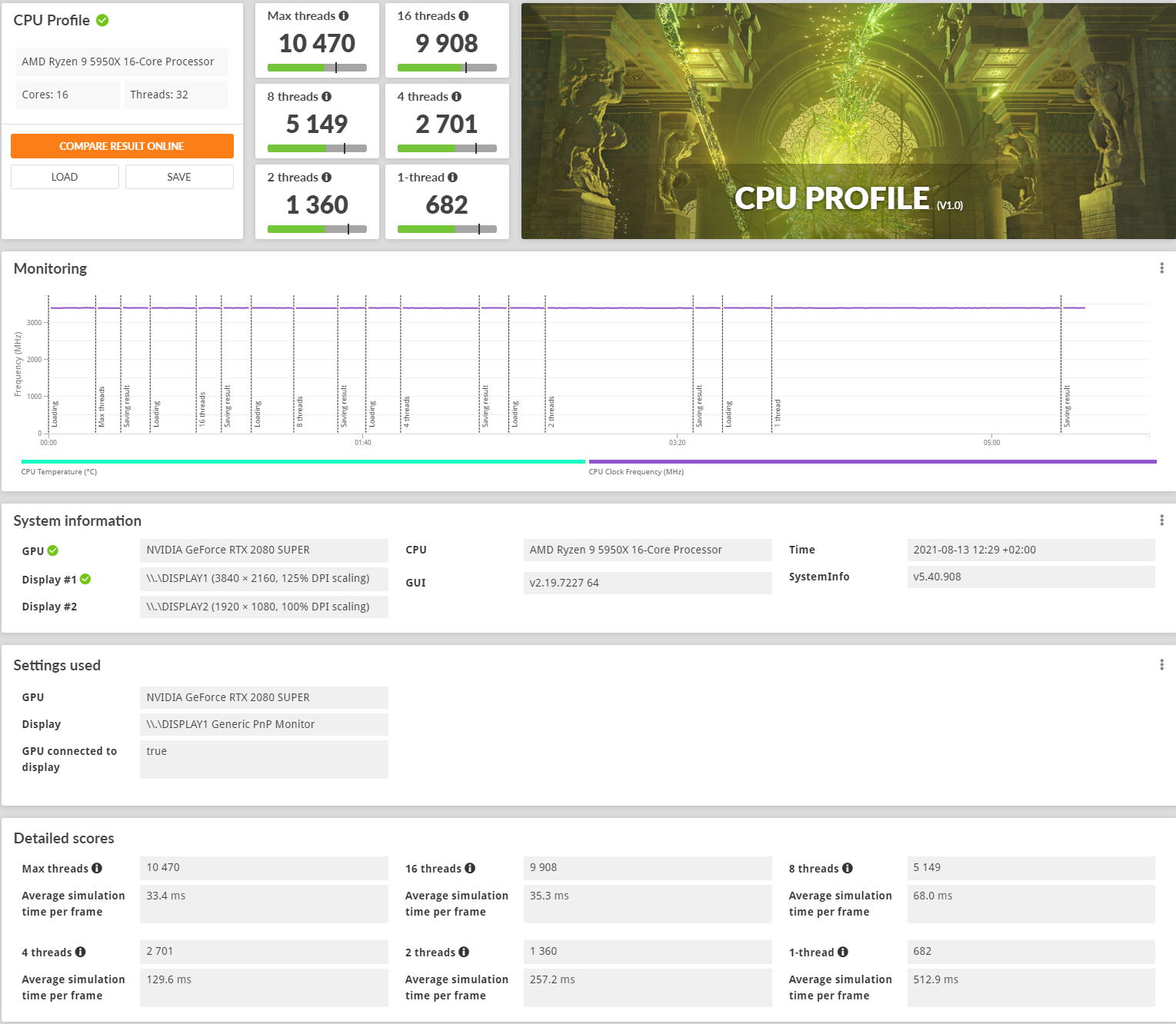
Task: Click the Compare Result Online button
Action: tap(122, 146)
